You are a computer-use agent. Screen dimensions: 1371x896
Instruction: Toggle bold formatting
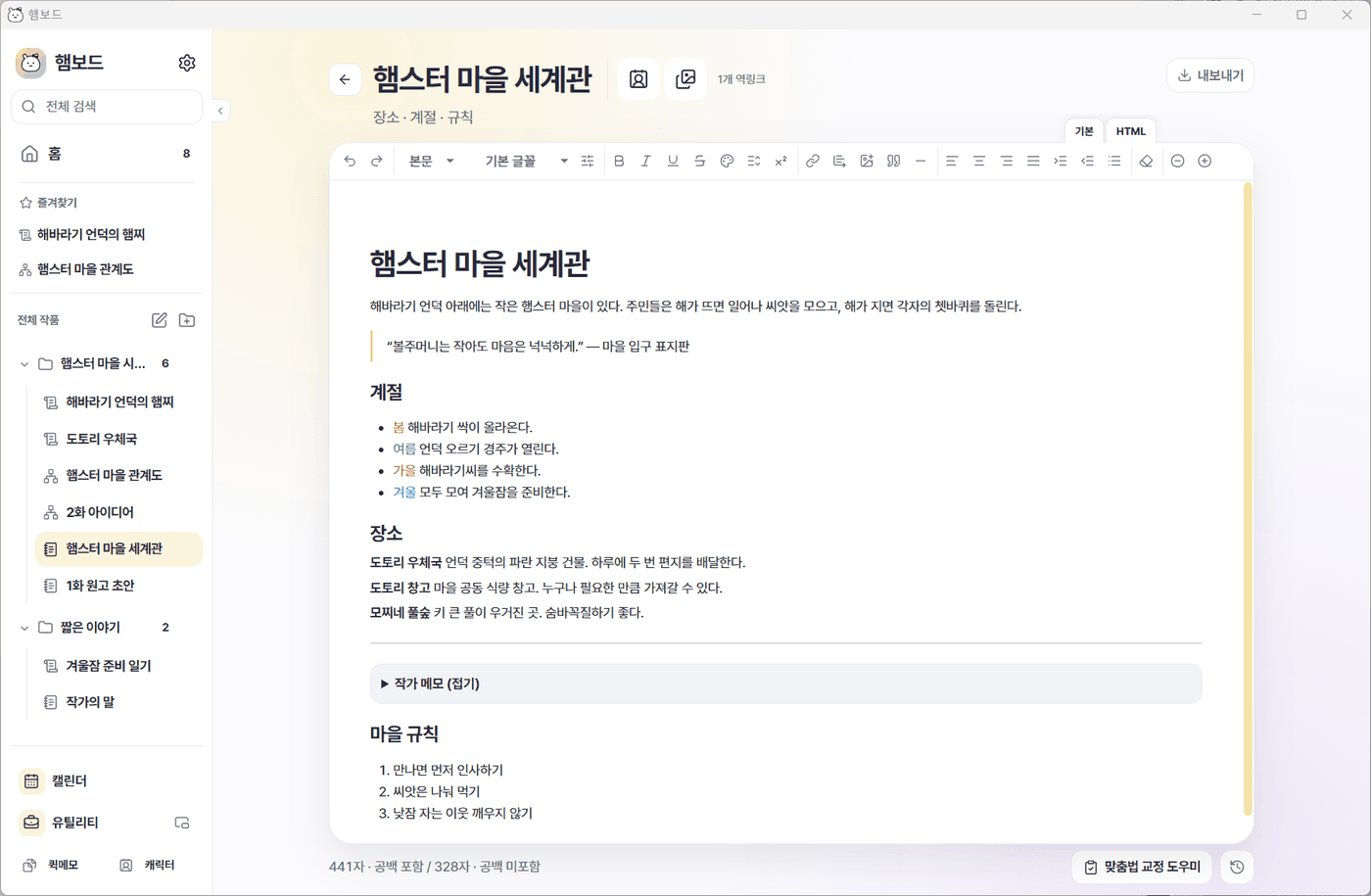(x=619, y=162)
